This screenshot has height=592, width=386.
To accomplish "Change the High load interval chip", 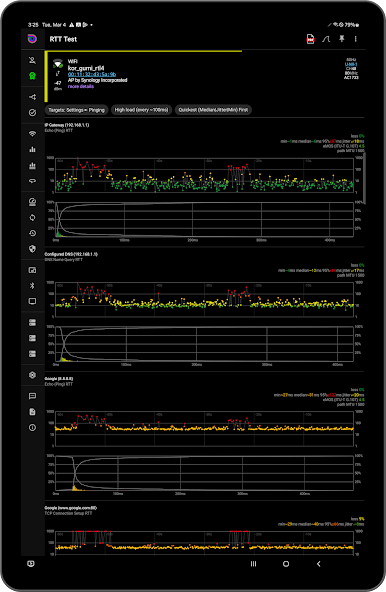I will coord(141,110).
